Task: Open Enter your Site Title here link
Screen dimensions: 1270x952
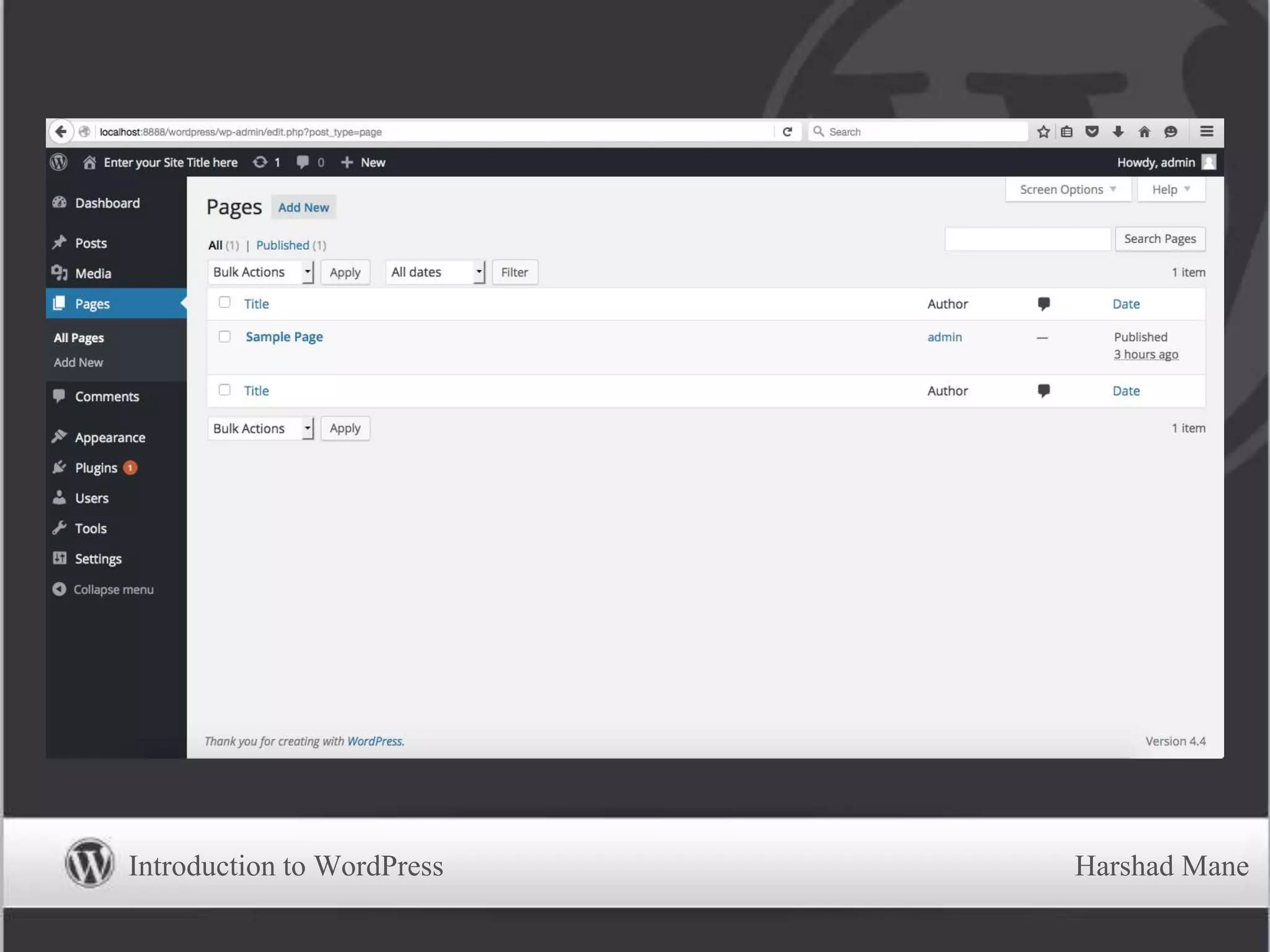Action: pos(171,162)
